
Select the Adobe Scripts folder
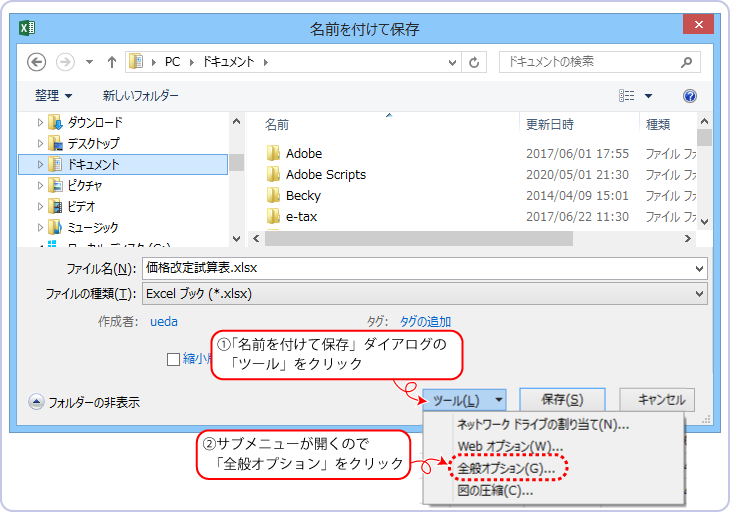pos(326,175)
